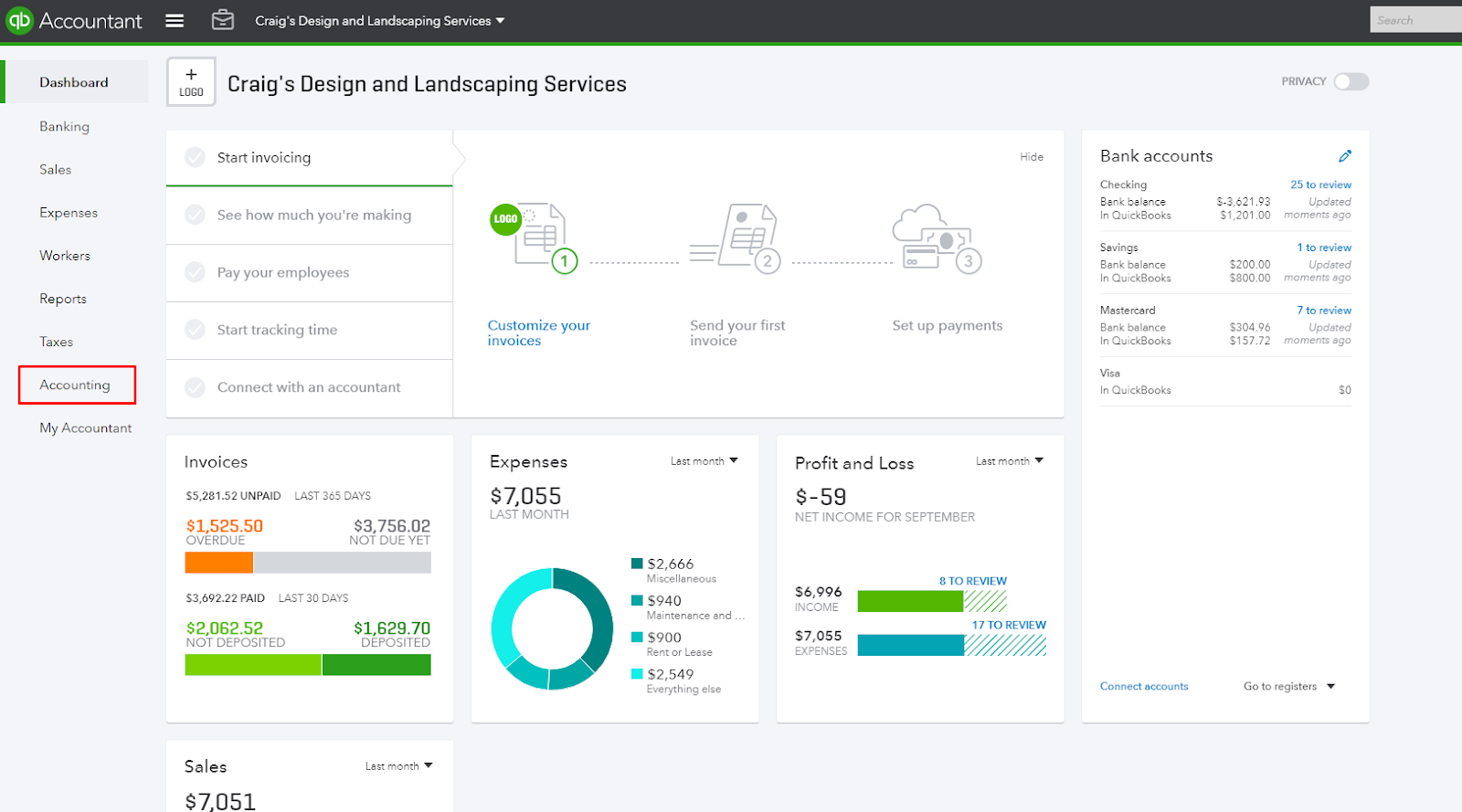
Task: Click the $2,549 Everything else legend swatch
Action: pos(637,674)
